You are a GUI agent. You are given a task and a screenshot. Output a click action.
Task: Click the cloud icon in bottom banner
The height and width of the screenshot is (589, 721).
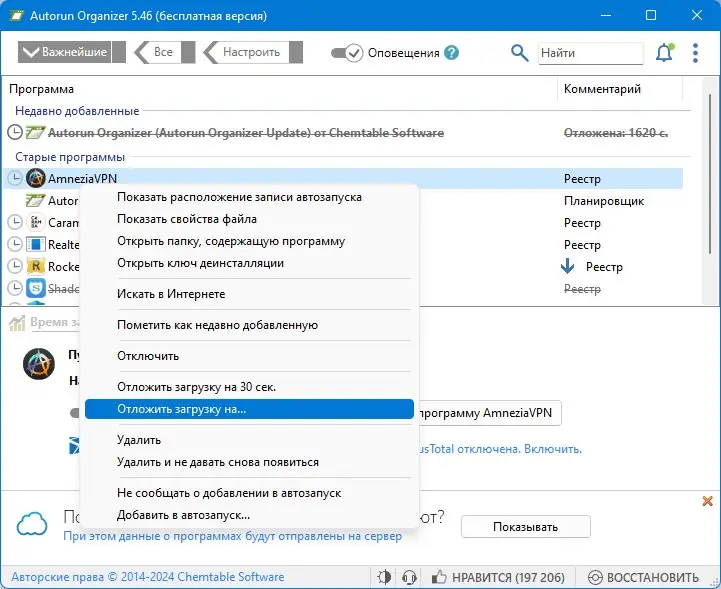coord(32,524)
